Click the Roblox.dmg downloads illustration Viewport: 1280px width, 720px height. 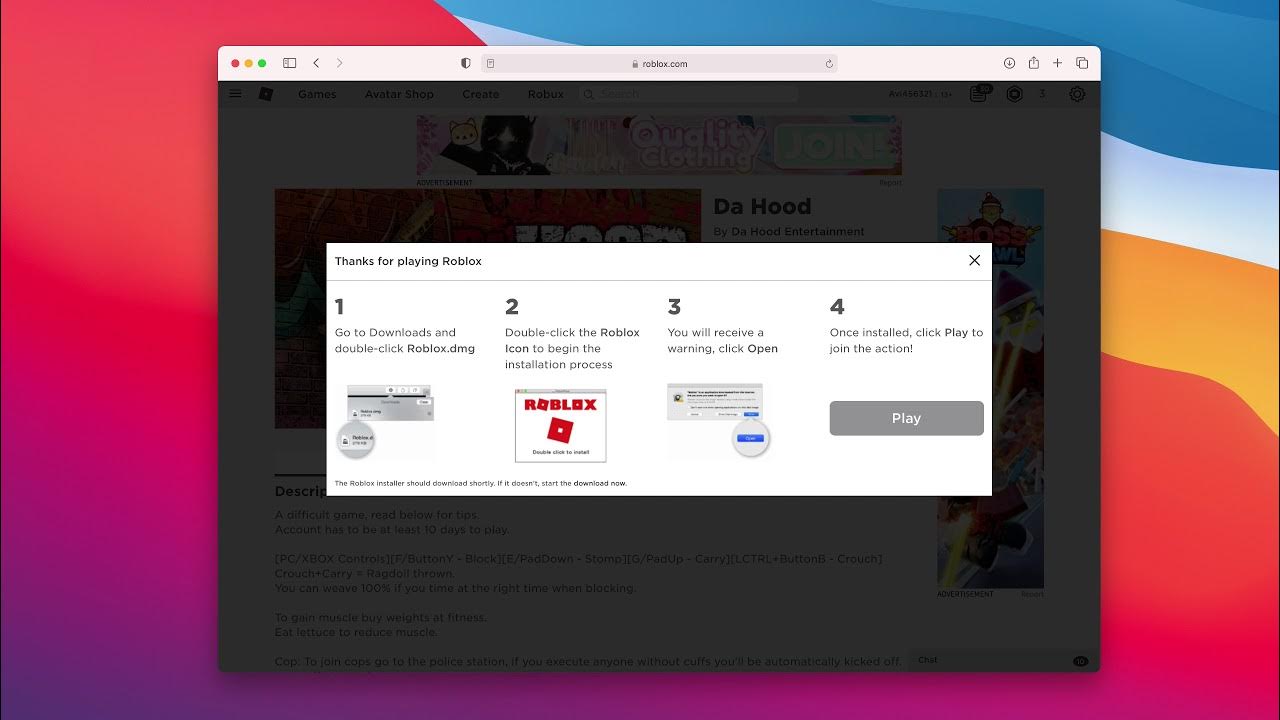(x=384, y=421)
